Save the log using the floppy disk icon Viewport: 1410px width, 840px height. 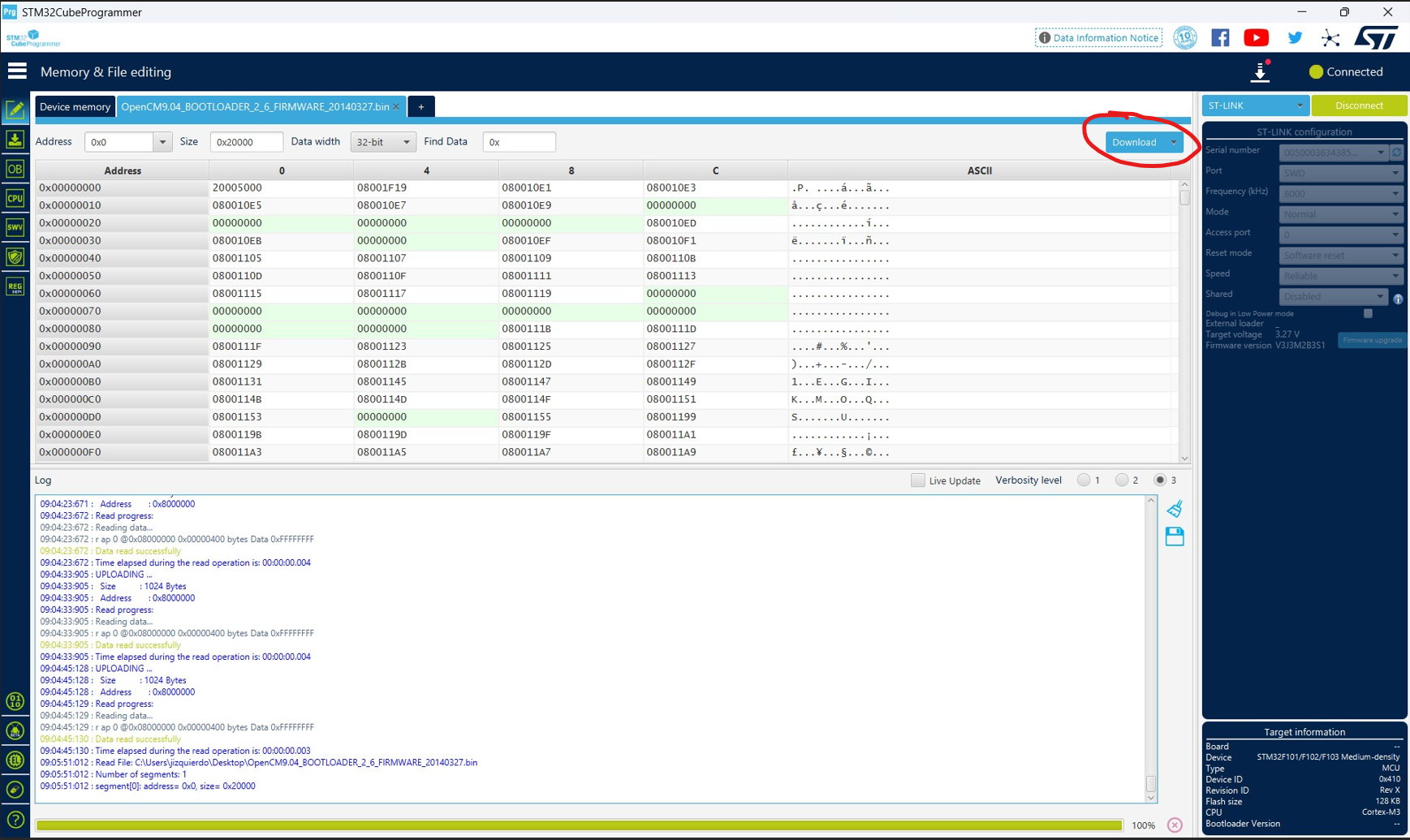1175,536
